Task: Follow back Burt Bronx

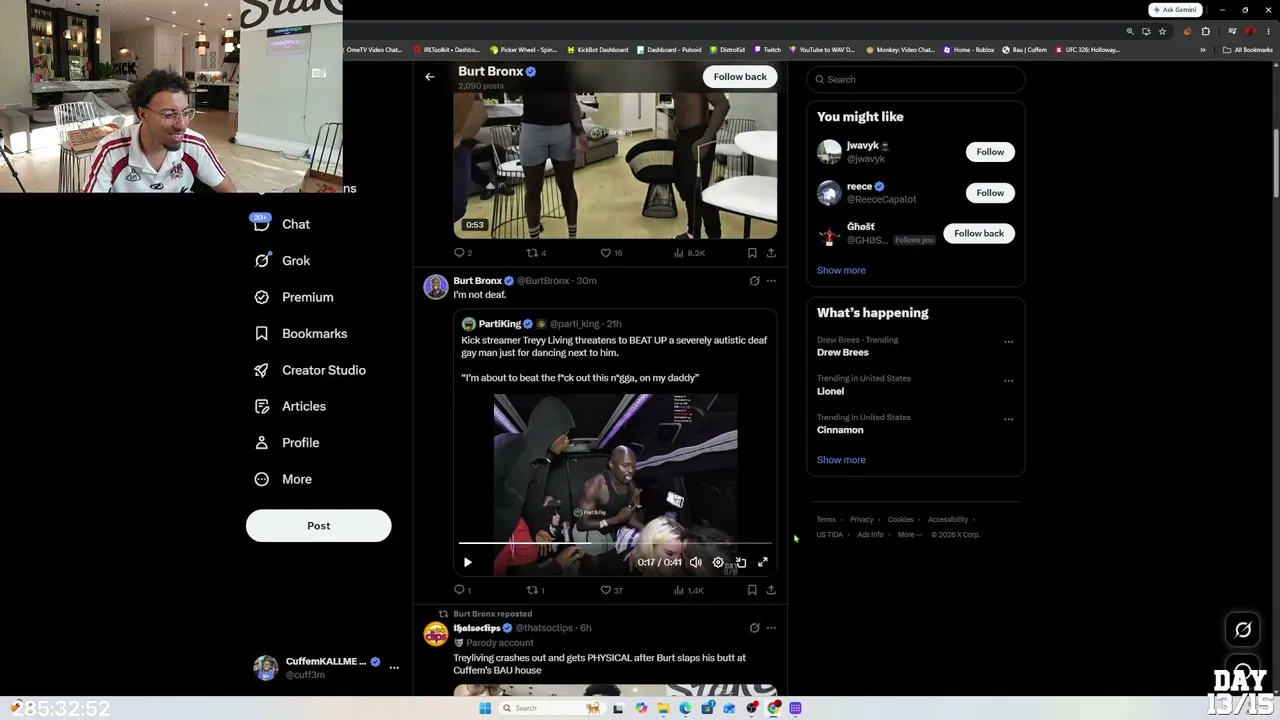Action: click(740, 77)
